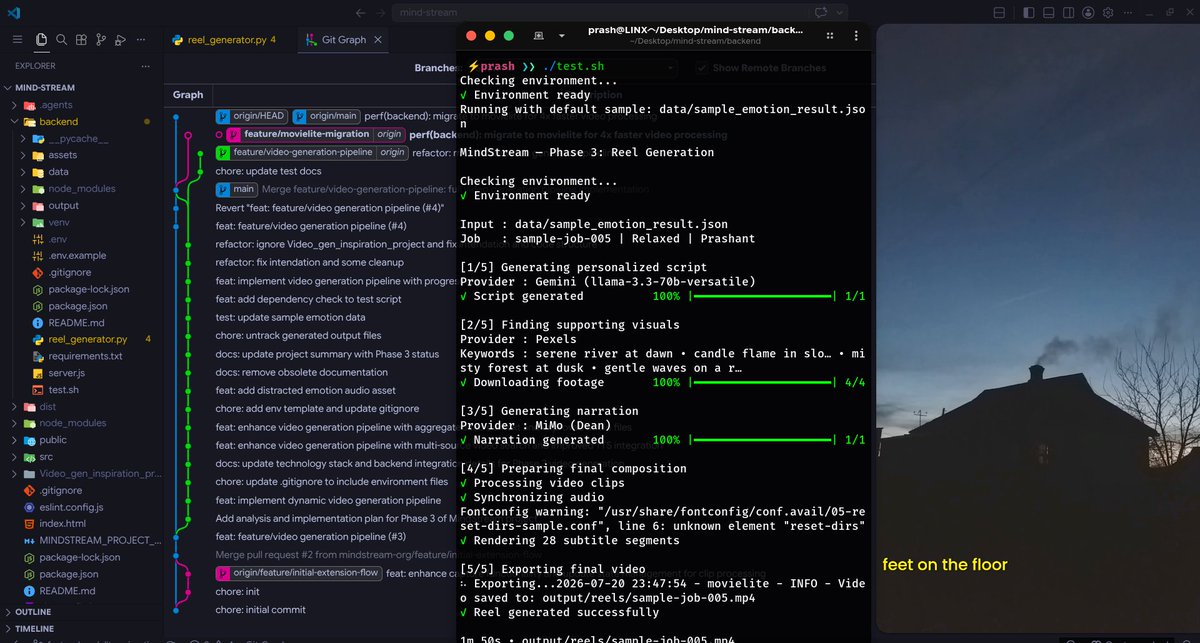The image size is (1200, 643).
Task: Open the Customize Layout icon
Action: tap(1001, 13)
